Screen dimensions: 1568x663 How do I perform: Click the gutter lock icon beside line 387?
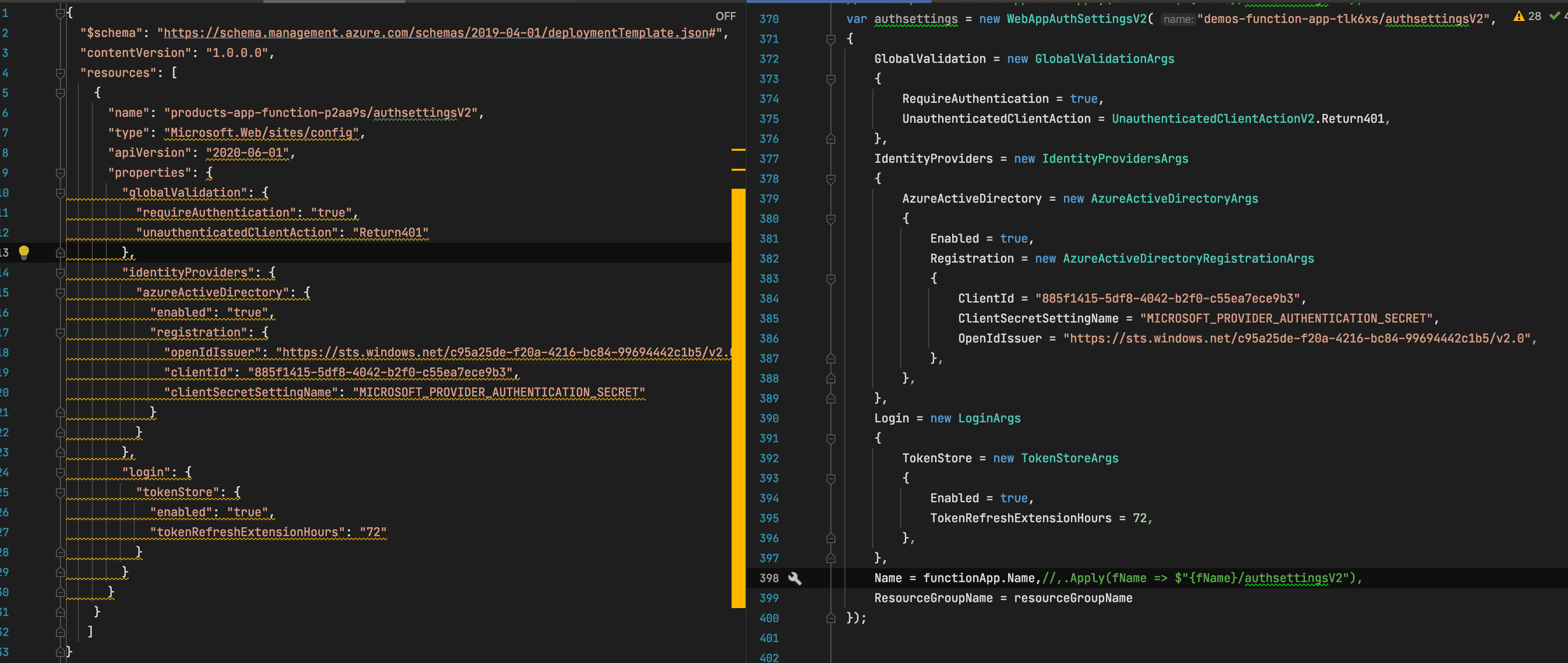pyautogui.click(x=831, y=358)
